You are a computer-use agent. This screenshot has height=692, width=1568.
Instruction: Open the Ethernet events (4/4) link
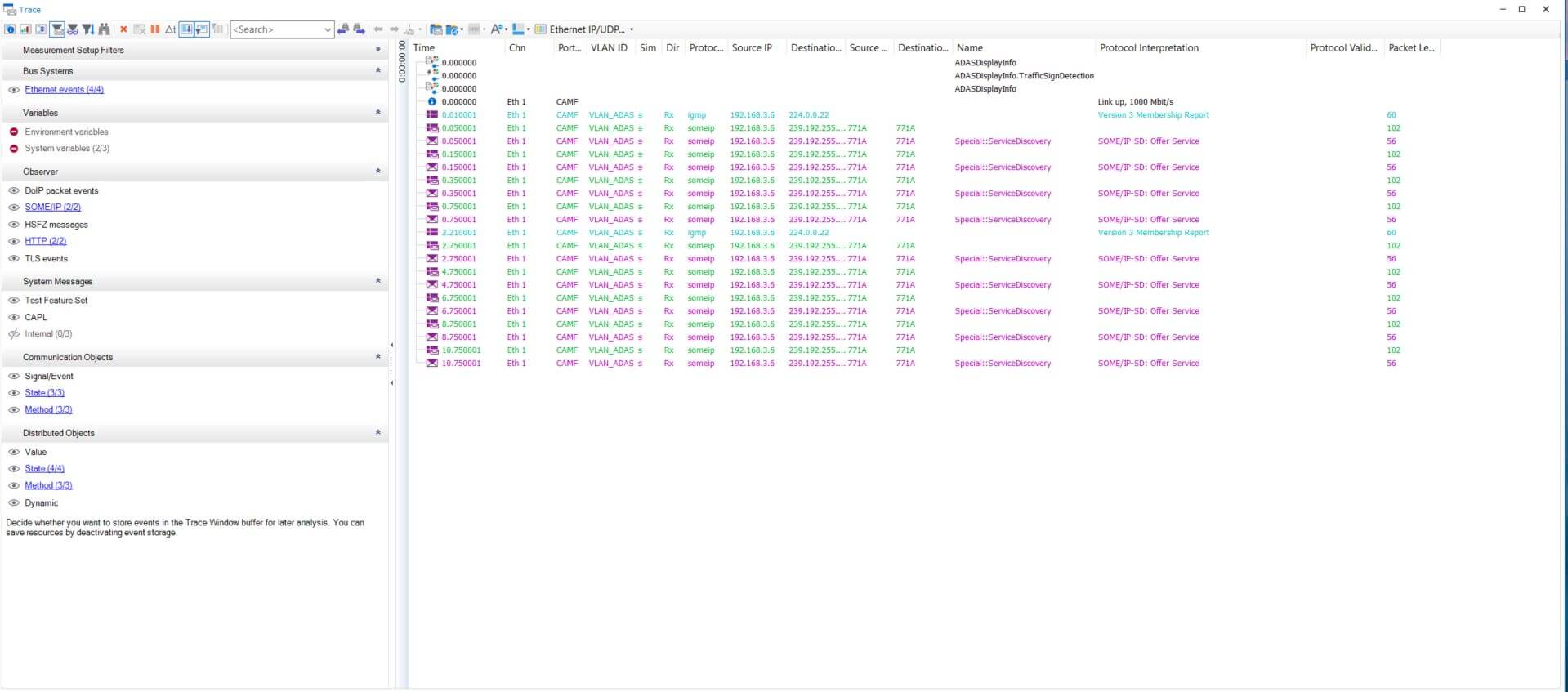(64, 90)
